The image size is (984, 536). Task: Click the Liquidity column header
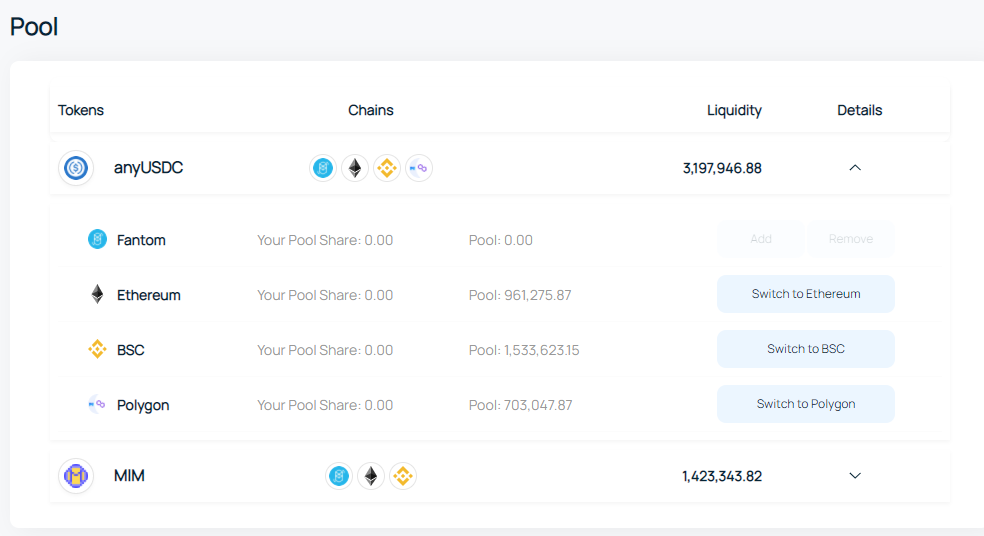(x=734, y=110)
